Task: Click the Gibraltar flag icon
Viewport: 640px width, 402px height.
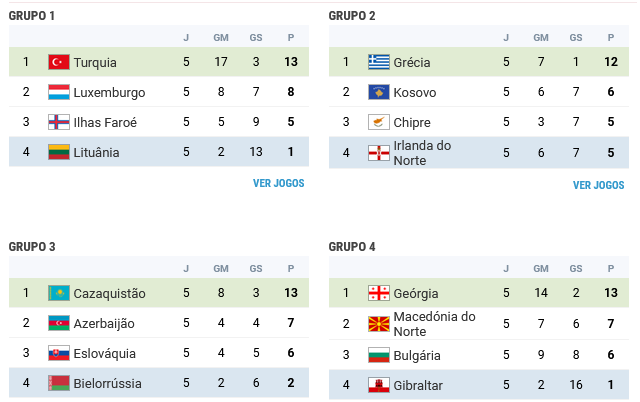Action: point(379,385)
